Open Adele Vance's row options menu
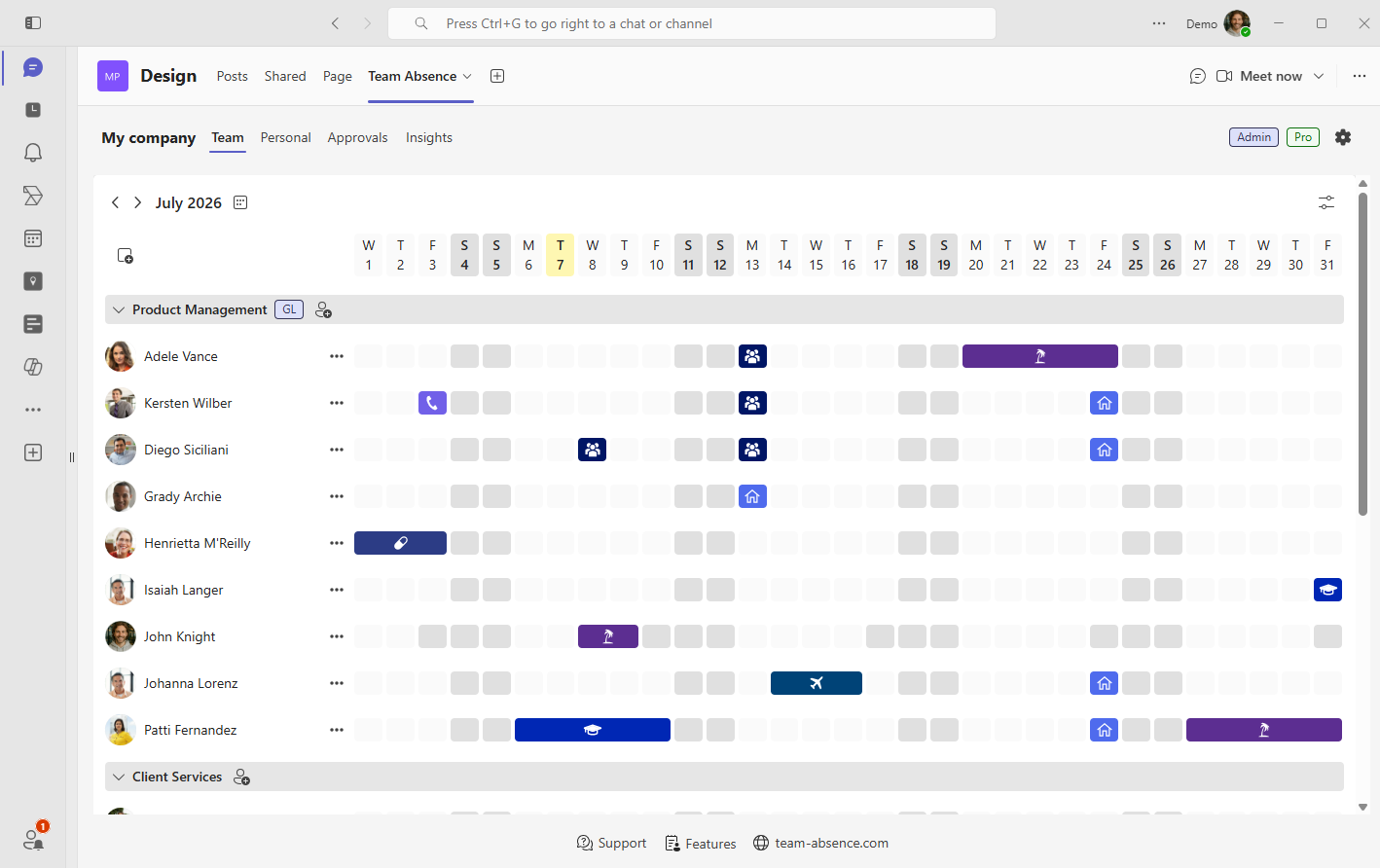This screenshot has width=1380, height=868. pos(337,356)
